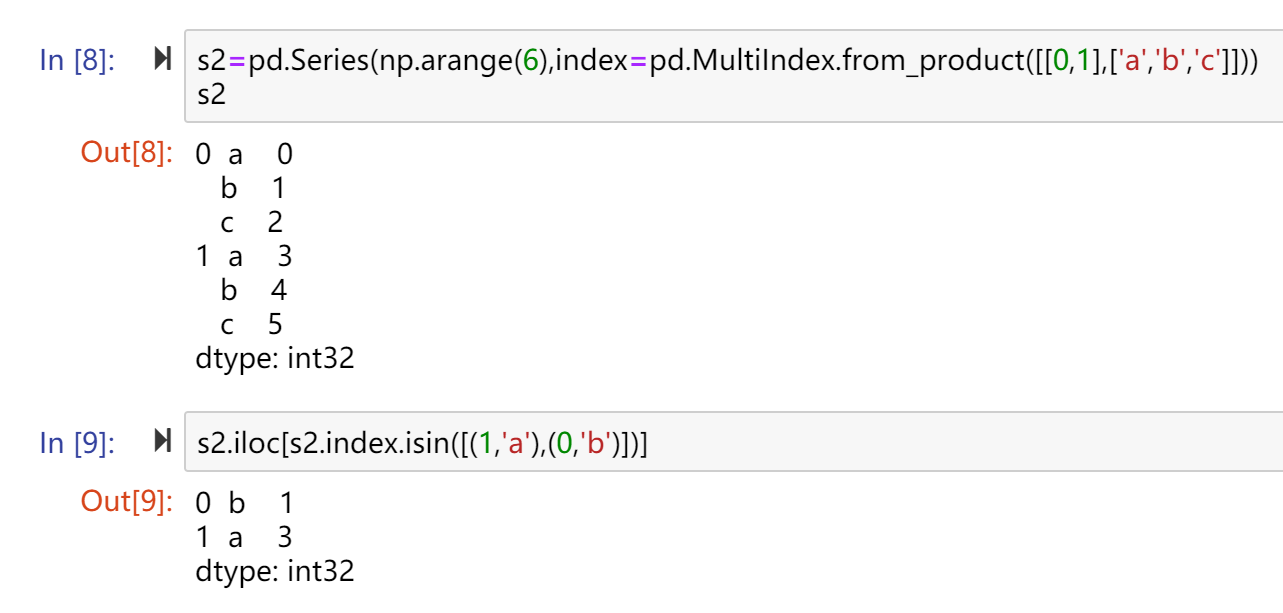Place cursor on np.arange in cell 8

(446, 61)
